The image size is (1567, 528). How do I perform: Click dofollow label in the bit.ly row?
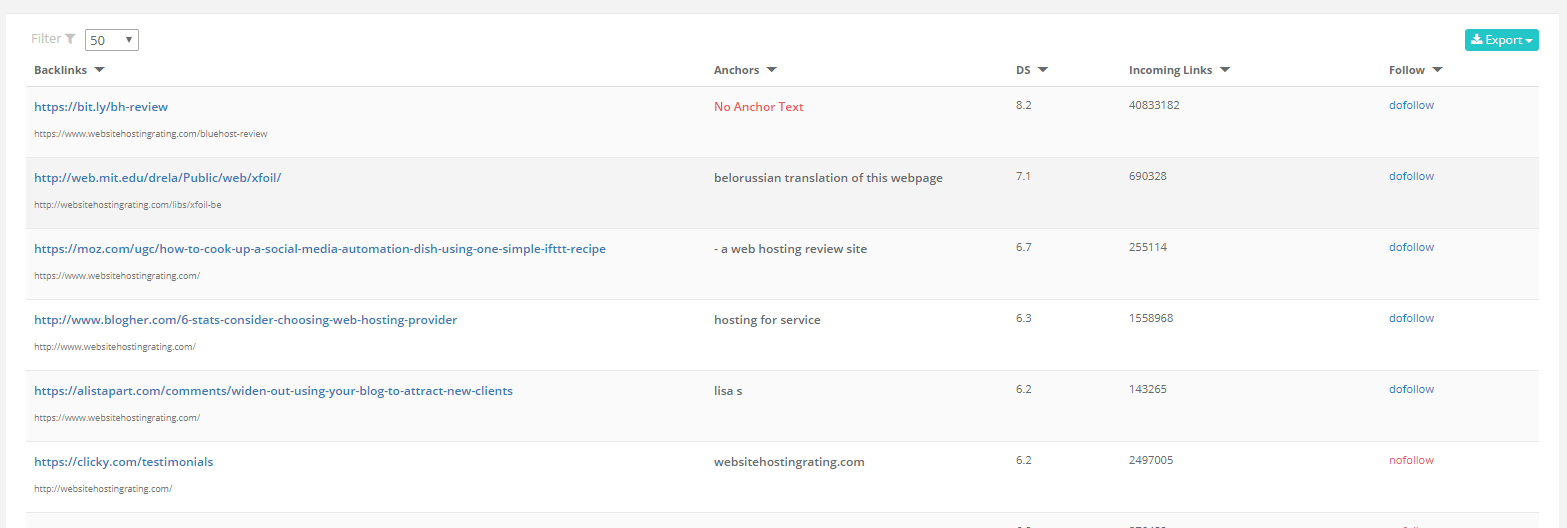click(1411, 105)
